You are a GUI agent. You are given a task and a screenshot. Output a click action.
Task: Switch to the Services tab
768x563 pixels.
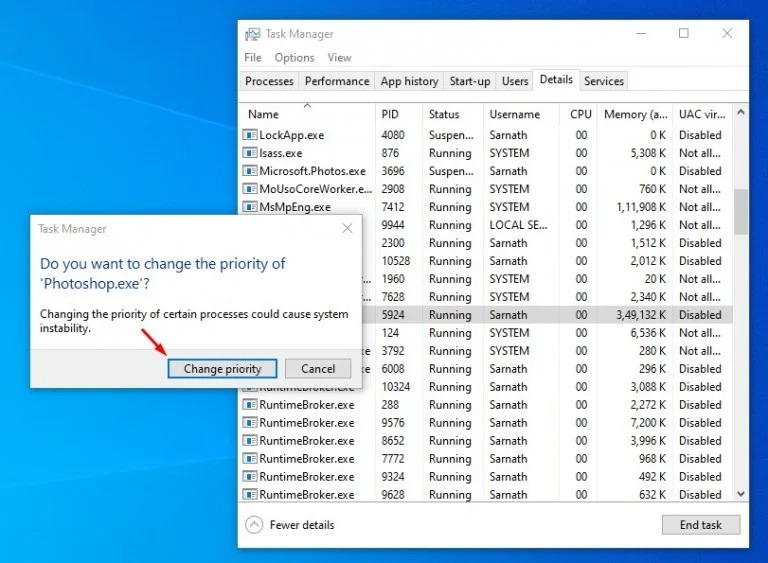click(x=604, y=81)
